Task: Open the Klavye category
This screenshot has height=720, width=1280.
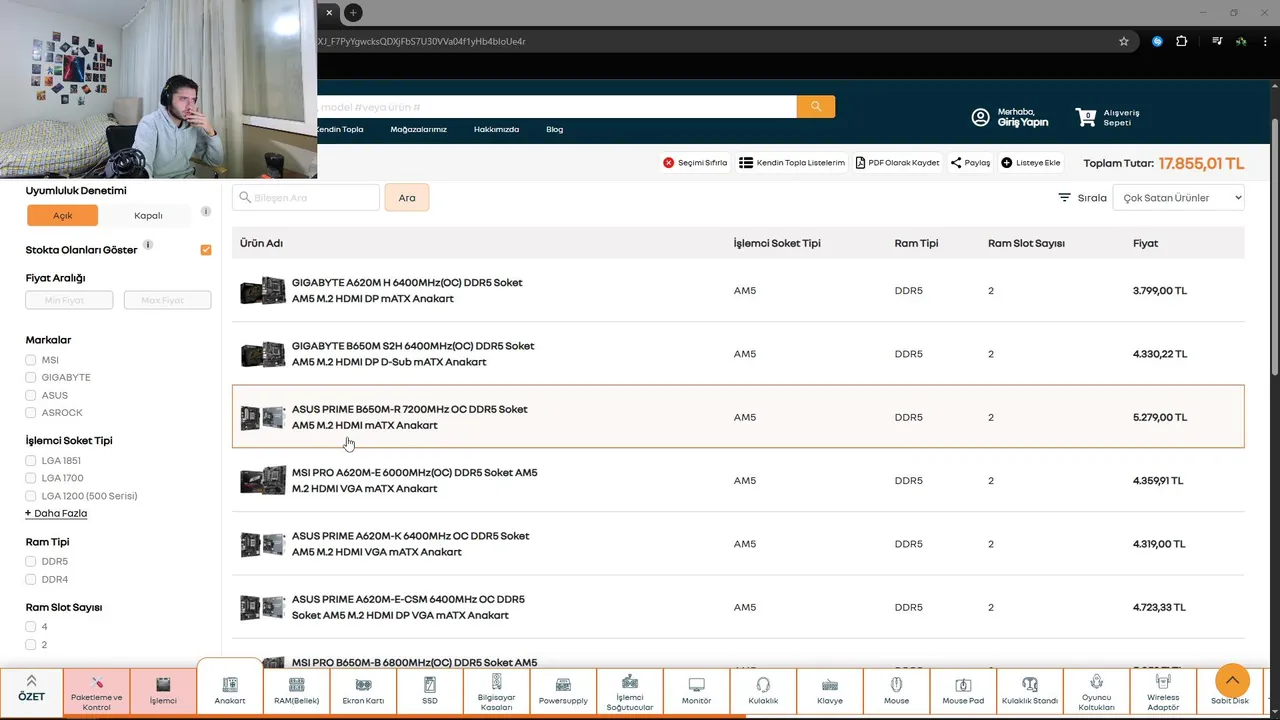Action: tap(830, 692)
